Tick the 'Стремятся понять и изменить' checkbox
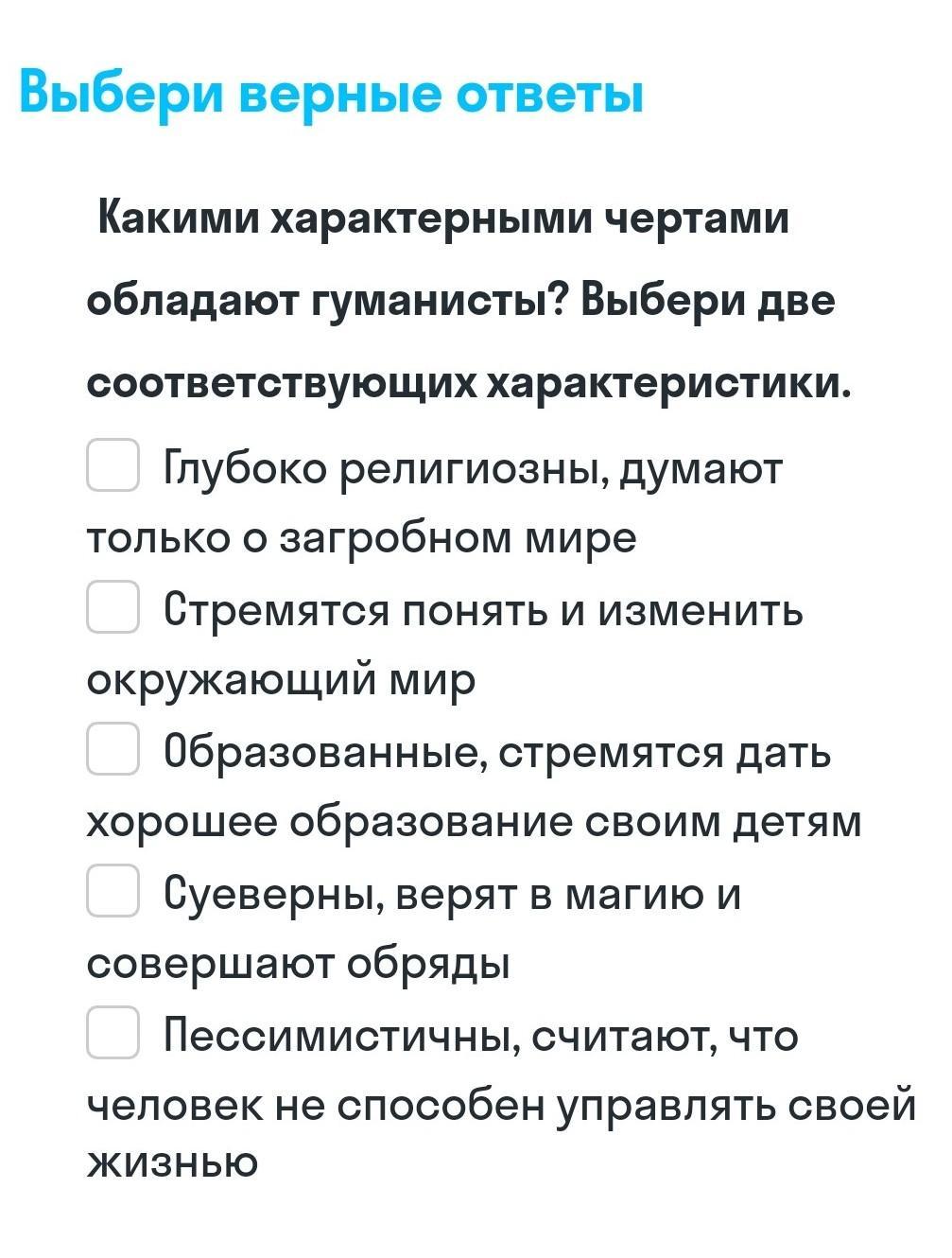Screen dimensions: 952x1258 [113, 607]
